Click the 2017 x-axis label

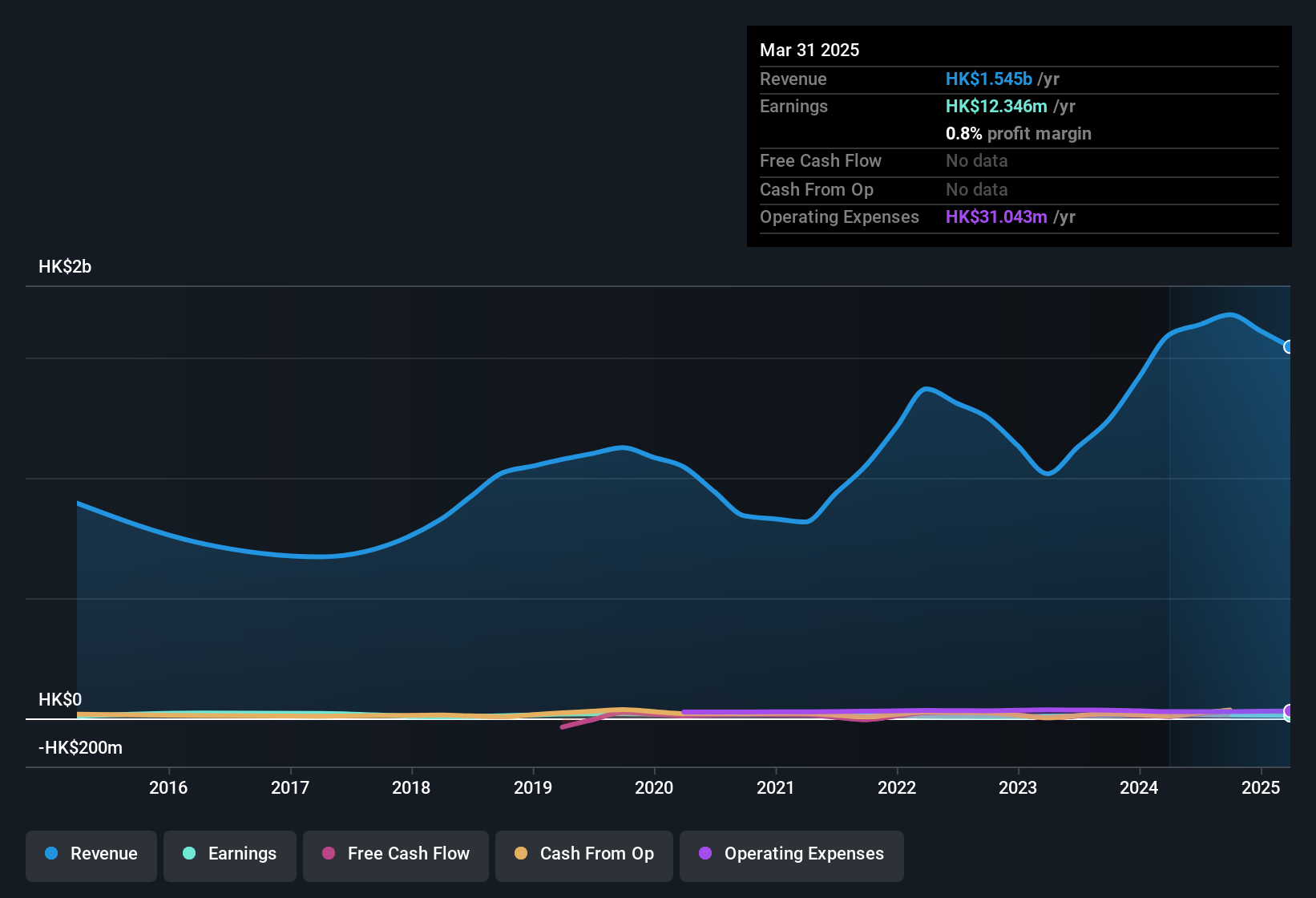[290, 787]
